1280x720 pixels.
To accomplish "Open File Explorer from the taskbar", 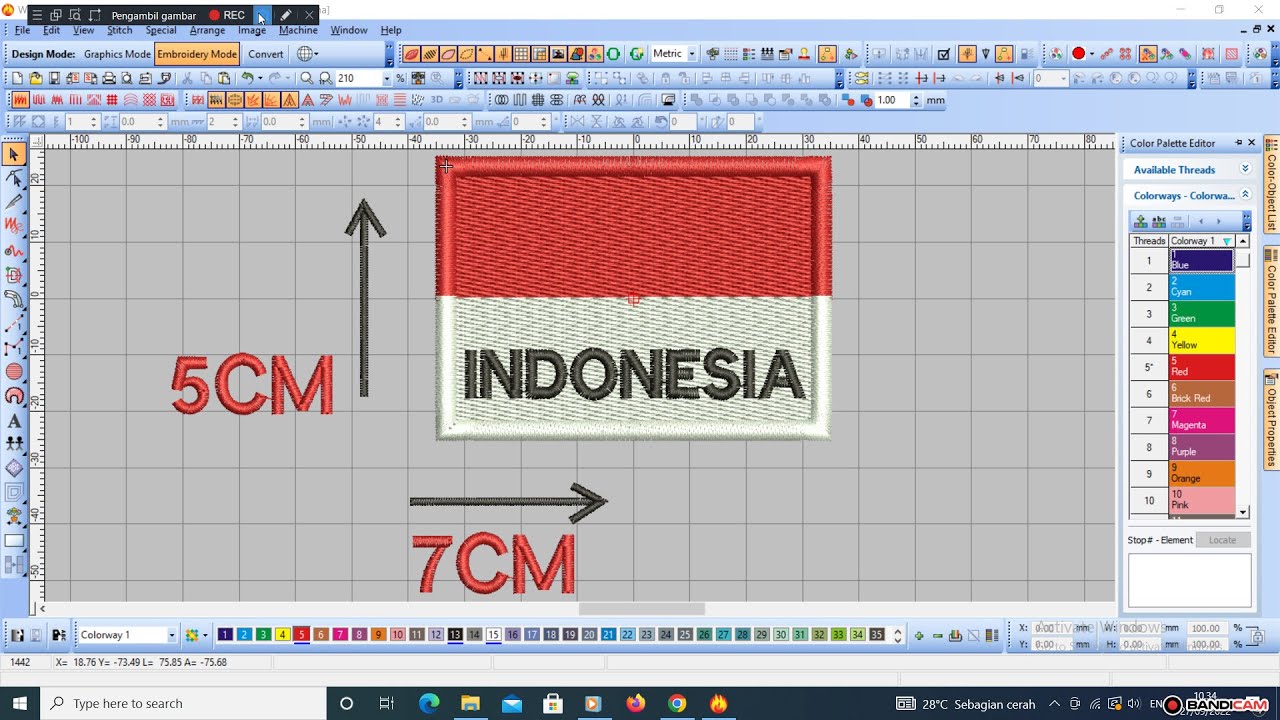I will click(x=470, y=703).
